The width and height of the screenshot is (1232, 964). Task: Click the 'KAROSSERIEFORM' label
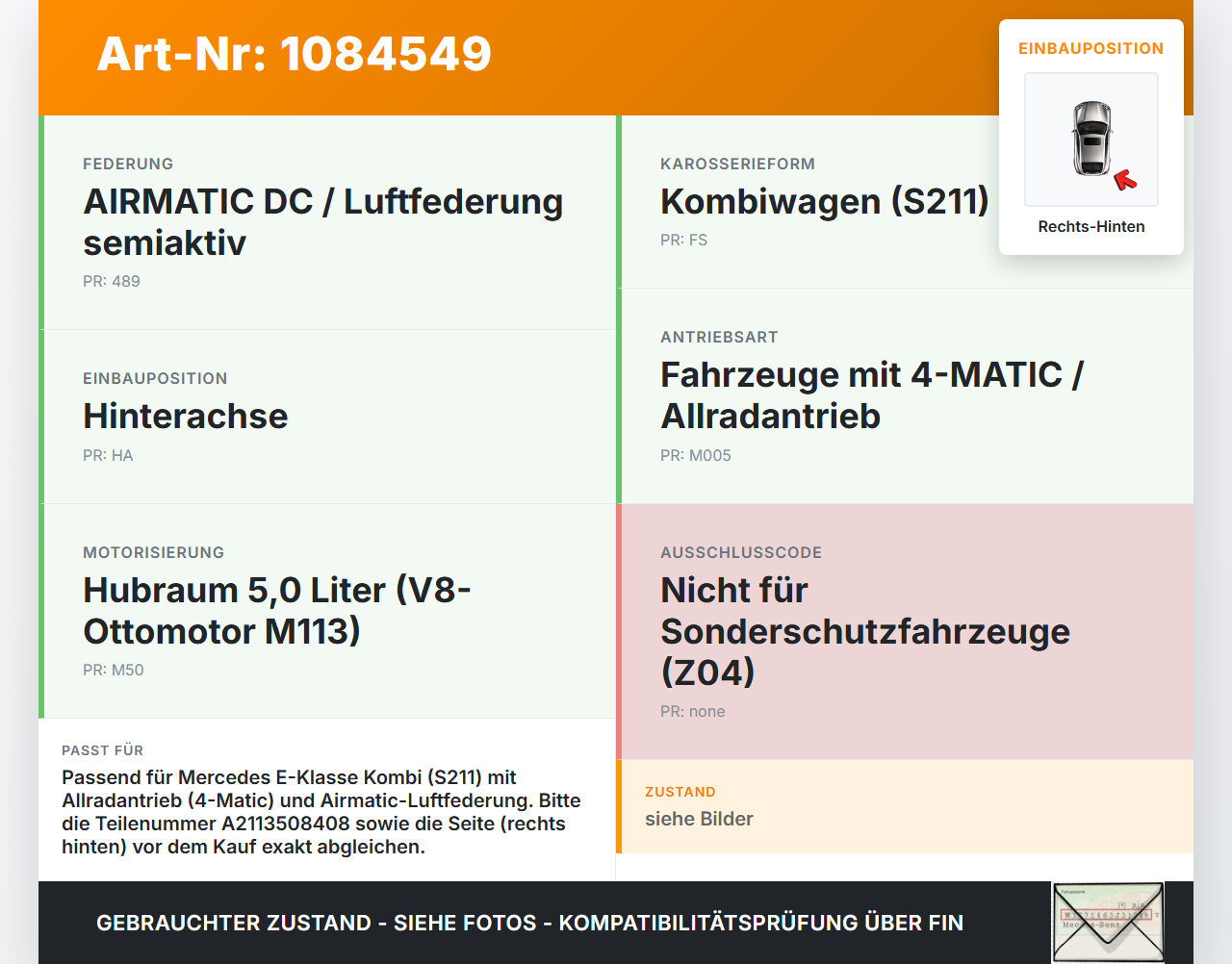(x=737, y=165)
